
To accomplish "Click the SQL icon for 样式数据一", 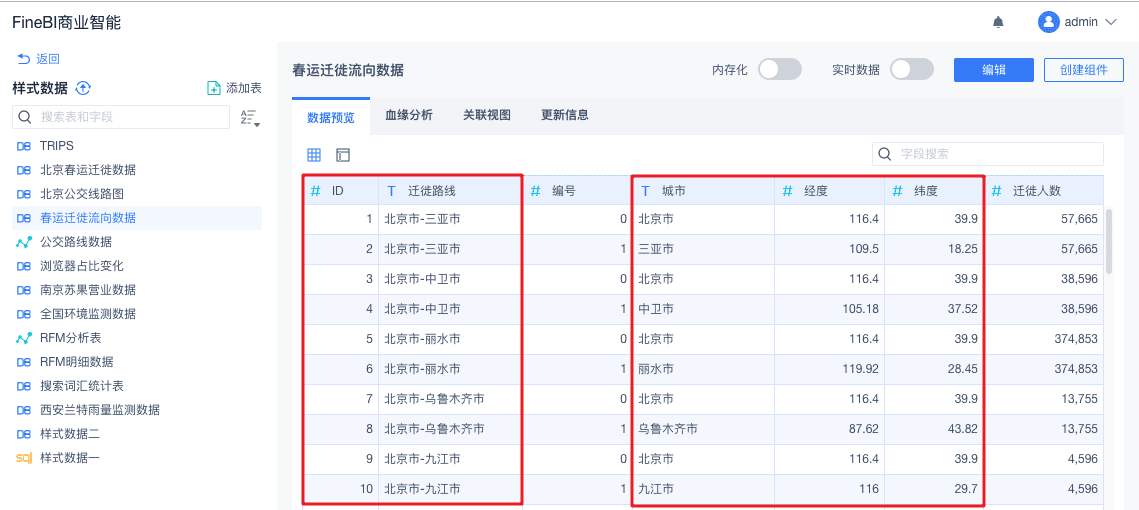I will click(24, 458).
